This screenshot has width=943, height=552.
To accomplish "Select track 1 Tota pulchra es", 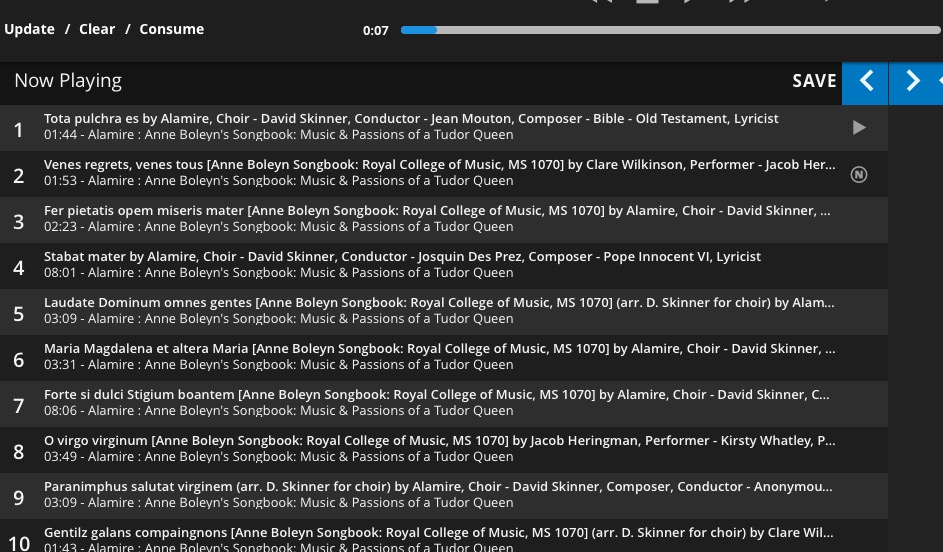I will (x=444, y=127).
